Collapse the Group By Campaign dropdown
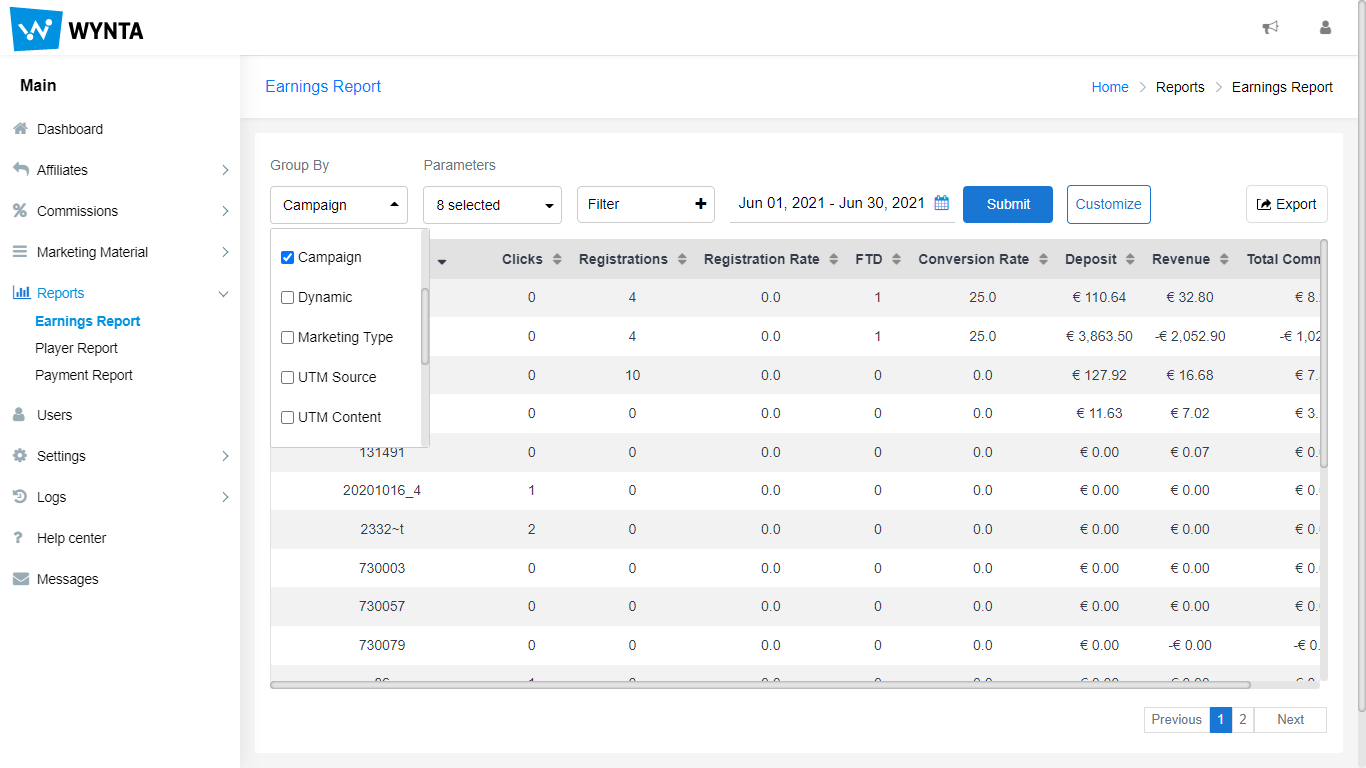The width and height of the screenshot is (1366, 768). click(338, 205)
